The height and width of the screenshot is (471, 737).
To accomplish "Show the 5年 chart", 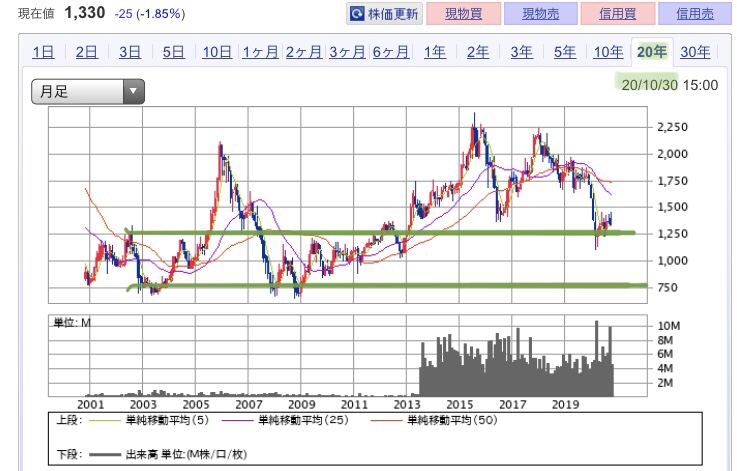I will [x=565, y=52].
